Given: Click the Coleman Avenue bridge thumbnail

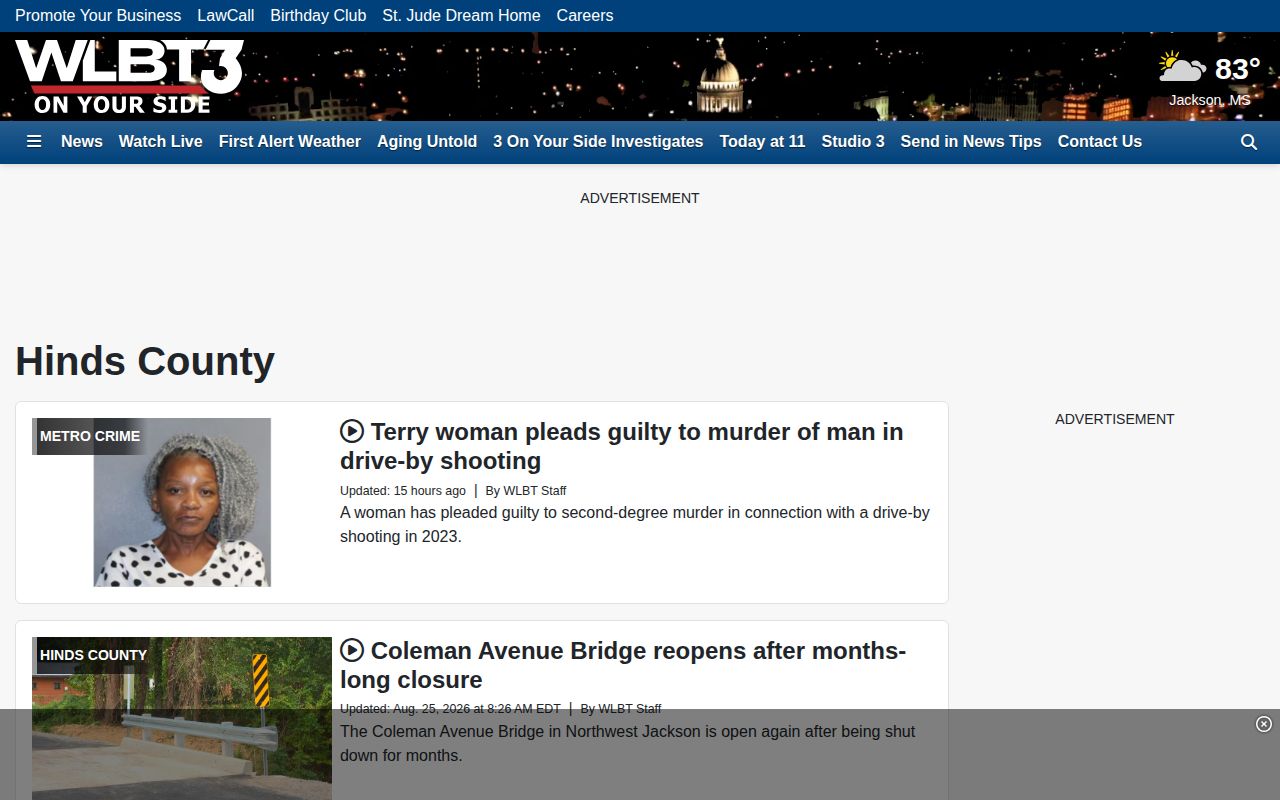Looking at the screenshot, I should (182, 718).
